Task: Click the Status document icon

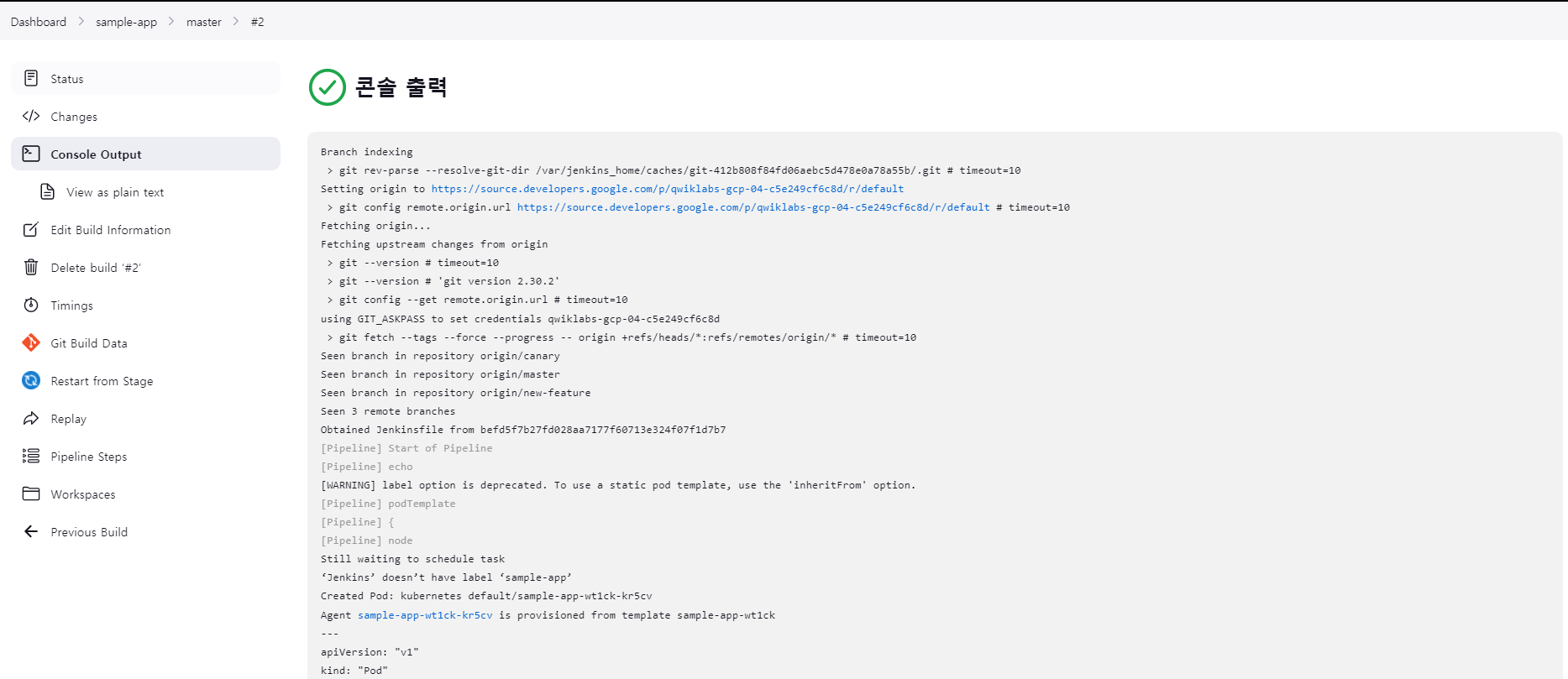Action: click(x=31, y=78)
